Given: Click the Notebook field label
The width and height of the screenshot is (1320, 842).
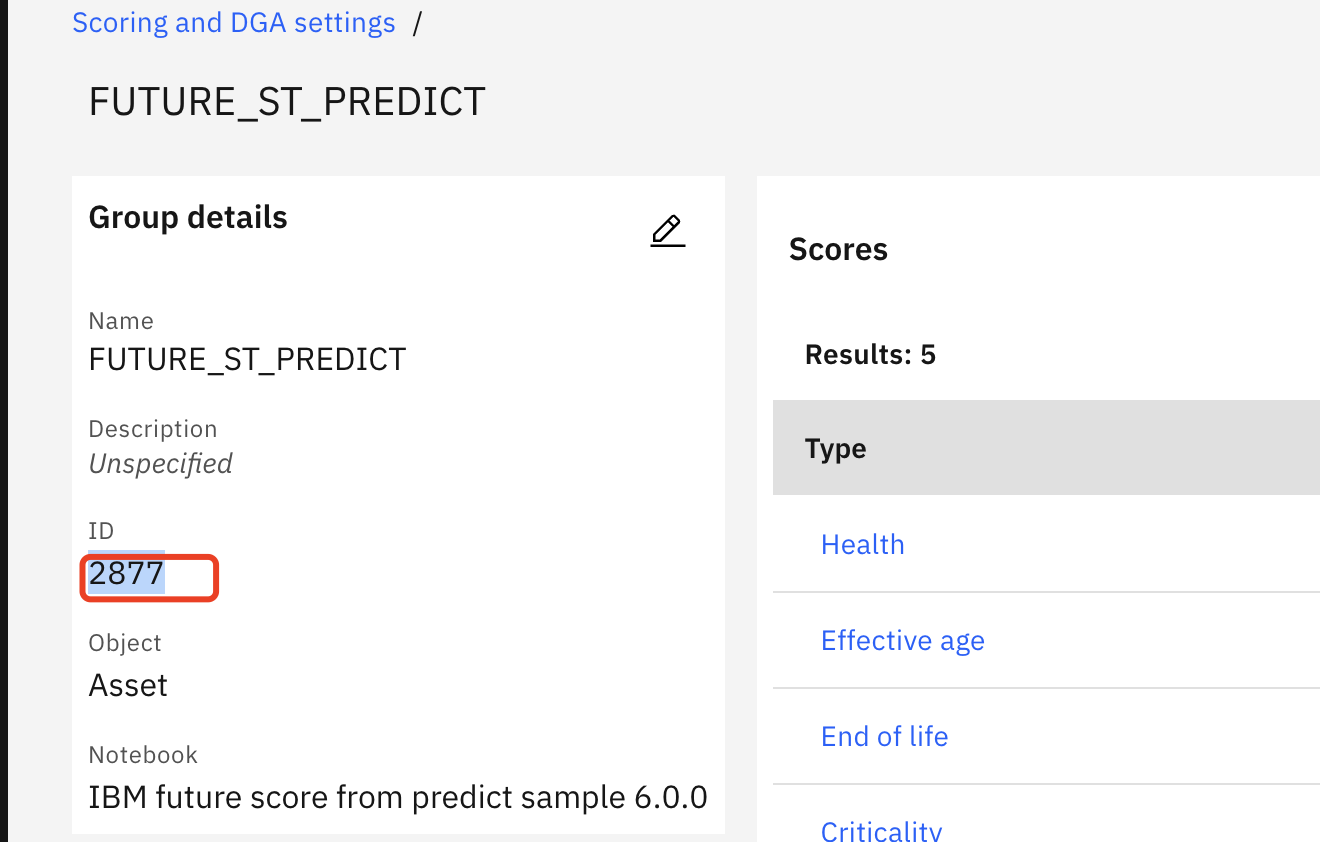Looking at the screenshot, I should coord(143,755).
